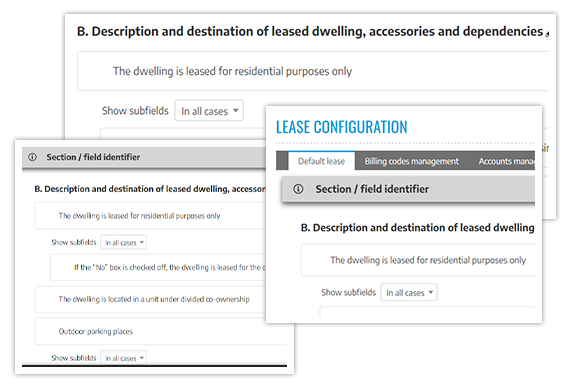The width and height of the screenshot is (570, 390).
Task: Open the Accounts management tab
Action: pos(506,161)
